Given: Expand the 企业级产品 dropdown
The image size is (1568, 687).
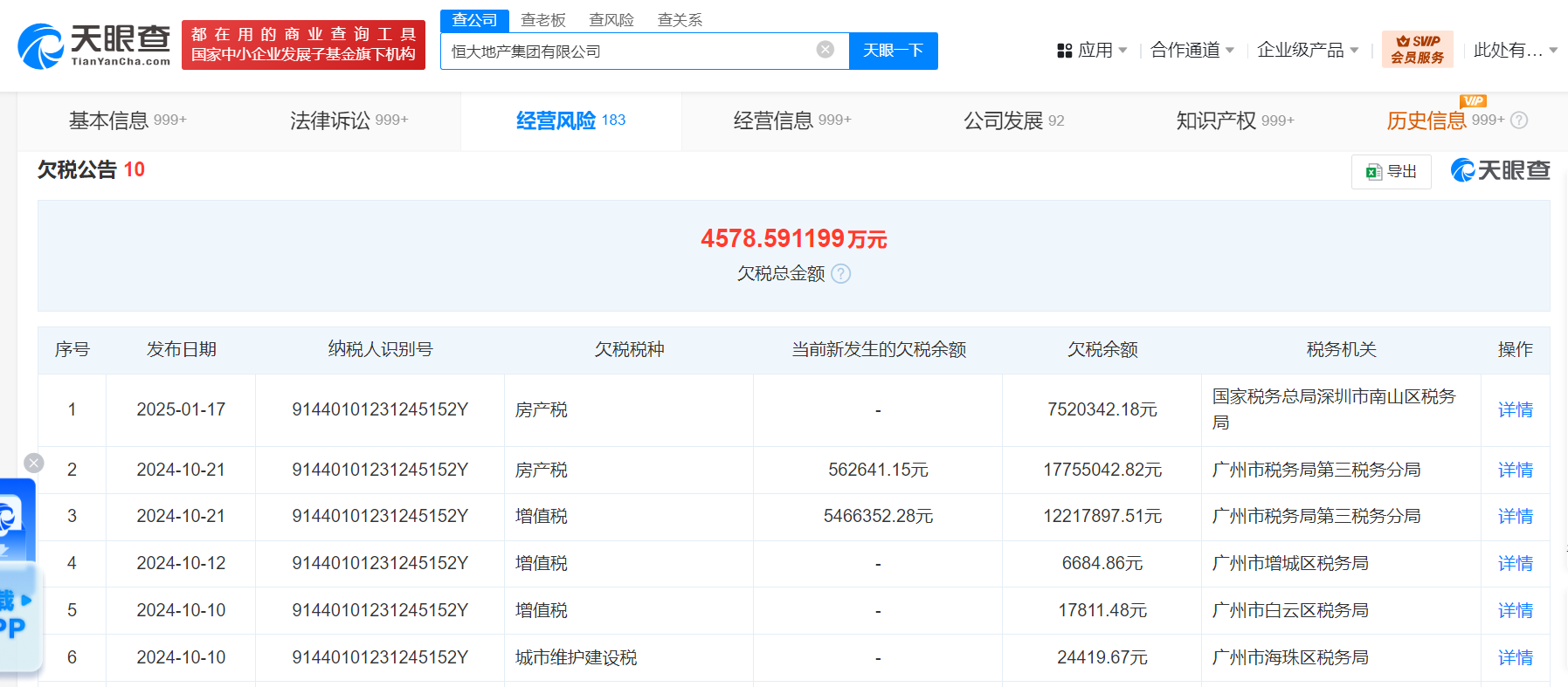Looking at the screenshot, I should (x=1307, y=51).
